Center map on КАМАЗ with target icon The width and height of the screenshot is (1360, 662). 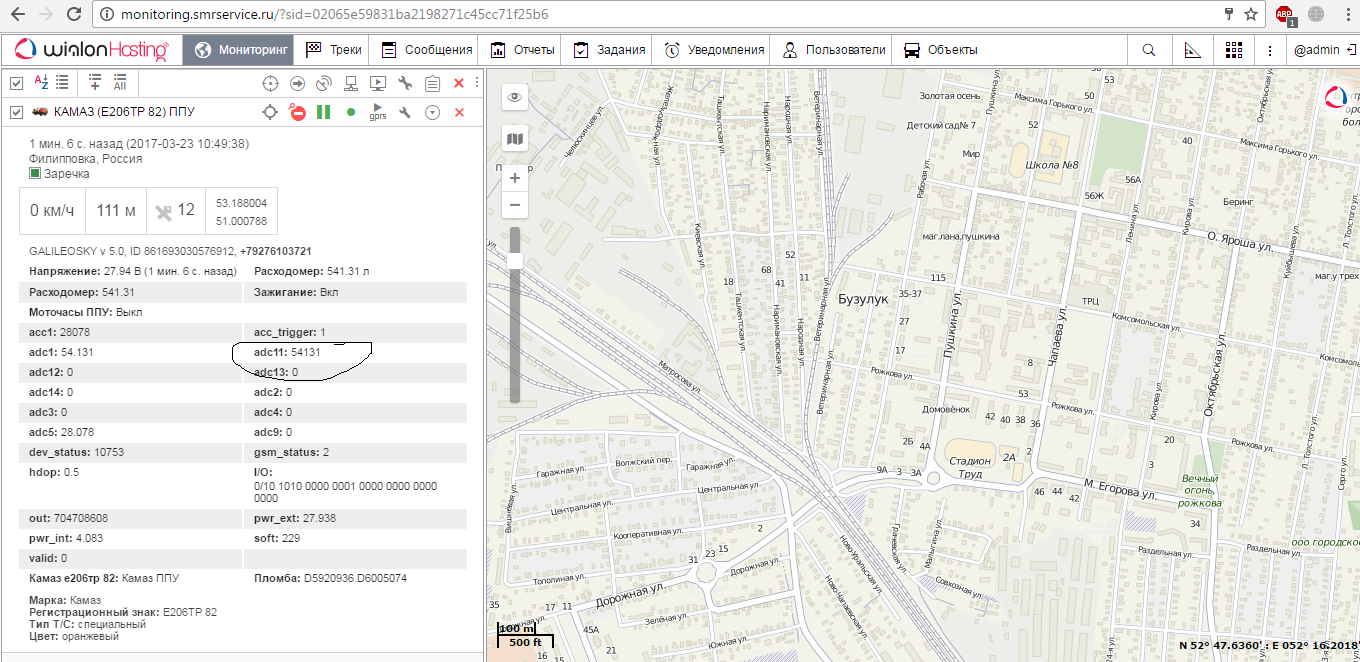click(269, 113)
